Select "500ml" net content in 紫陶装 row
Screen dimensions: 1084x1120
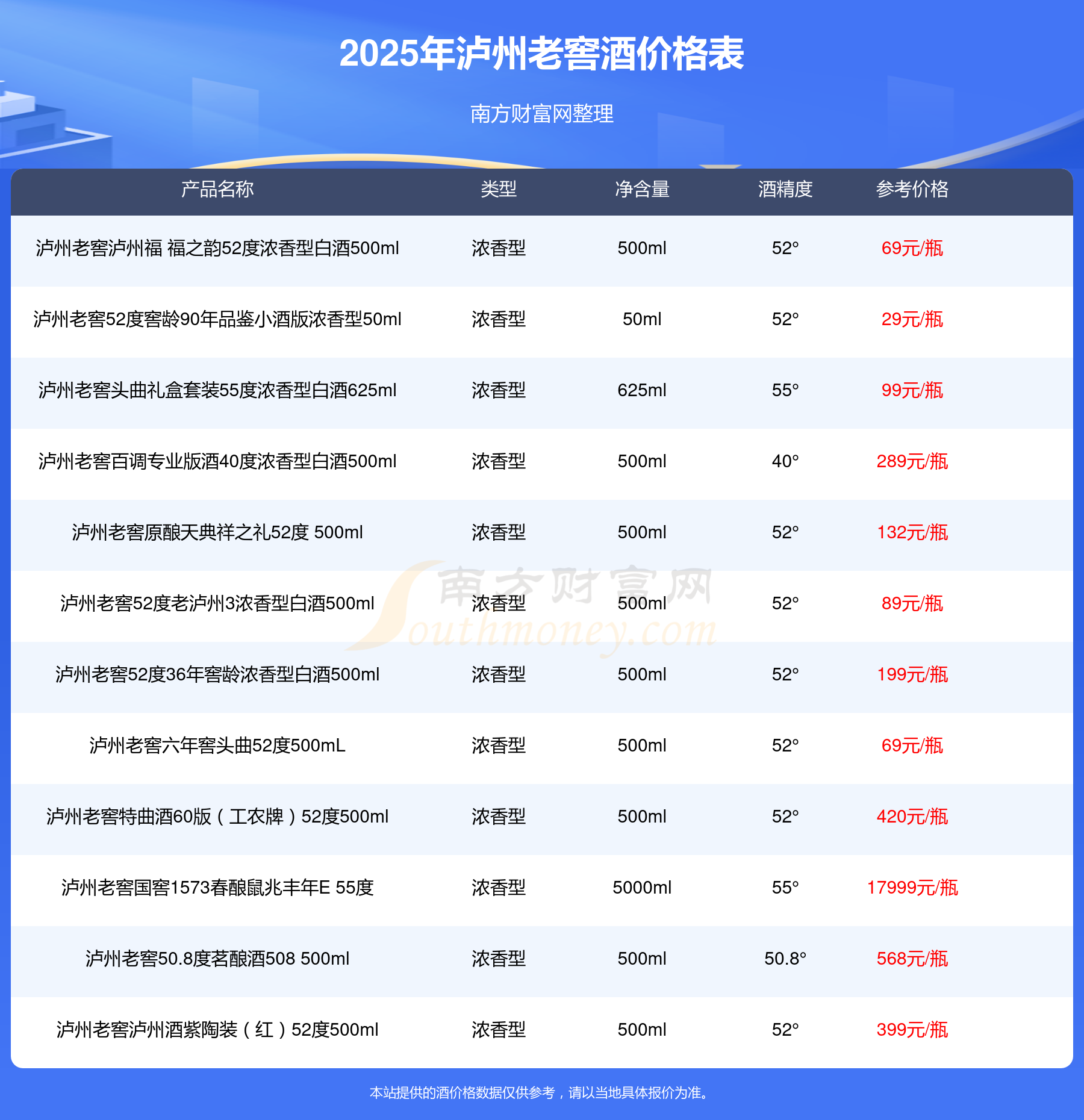pos(642,1030)
